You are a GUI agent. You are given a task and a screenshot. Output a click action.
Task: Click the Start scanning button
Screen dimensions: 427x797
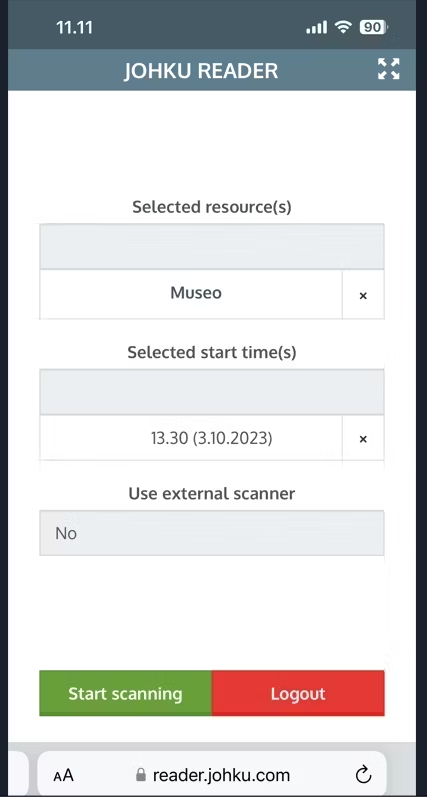(x=126, y=693)
